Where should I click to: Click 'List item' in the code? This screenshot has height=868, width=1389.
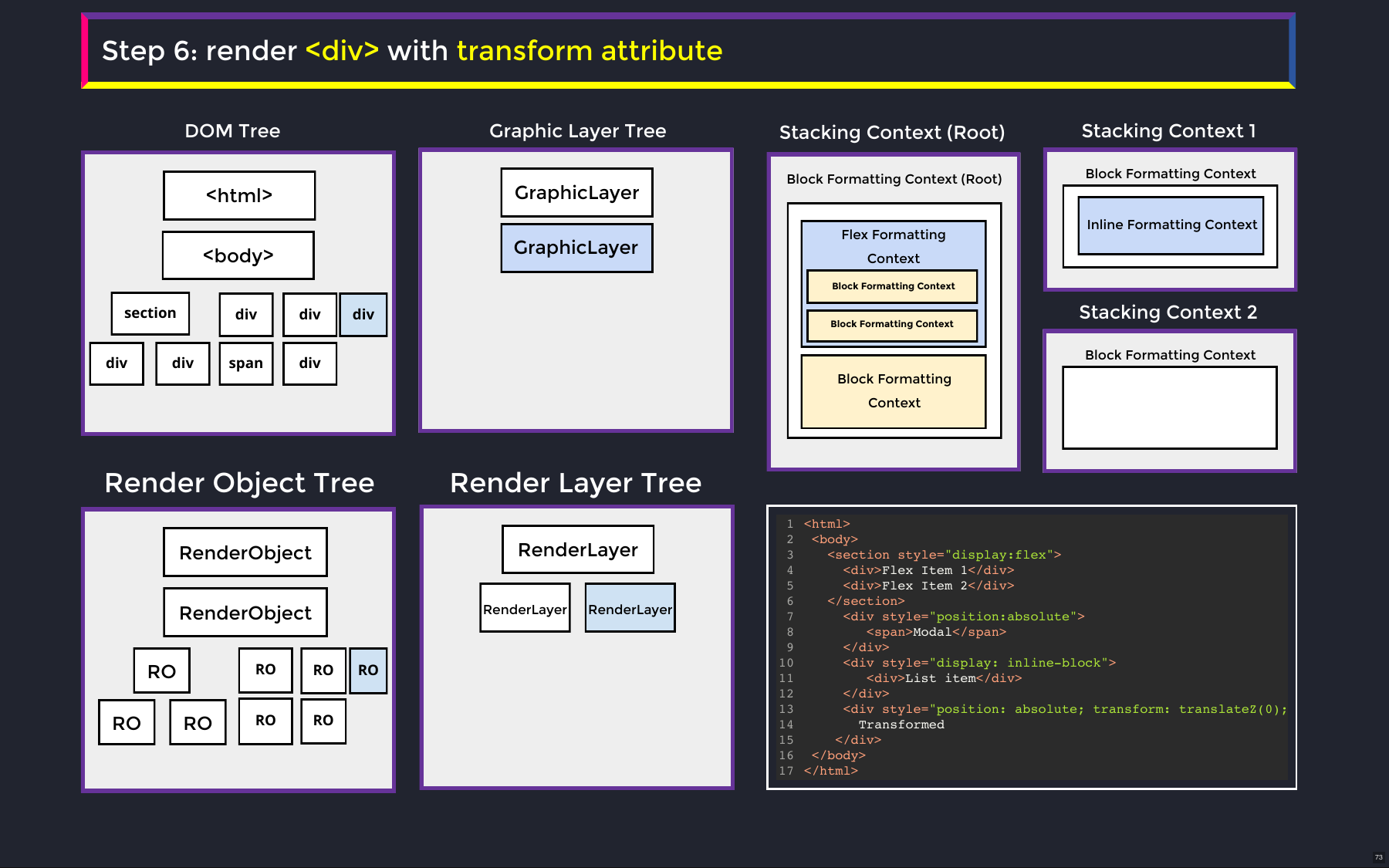pos(940,678)
